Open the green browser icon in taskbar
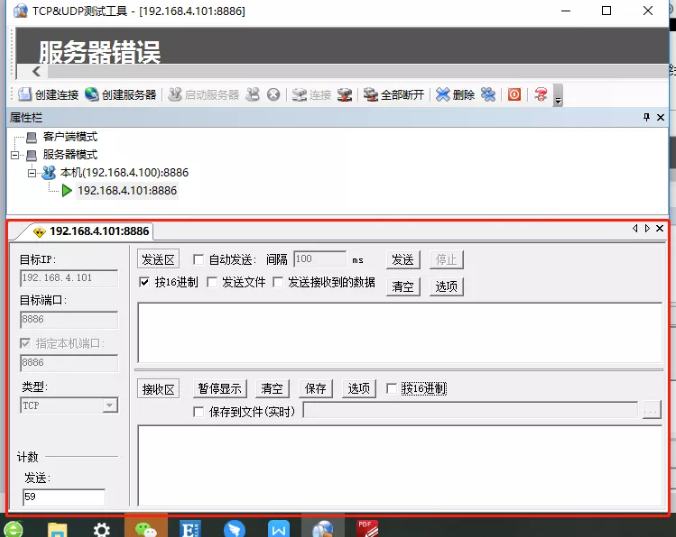676x537 pixels. (x=13, y=529)
